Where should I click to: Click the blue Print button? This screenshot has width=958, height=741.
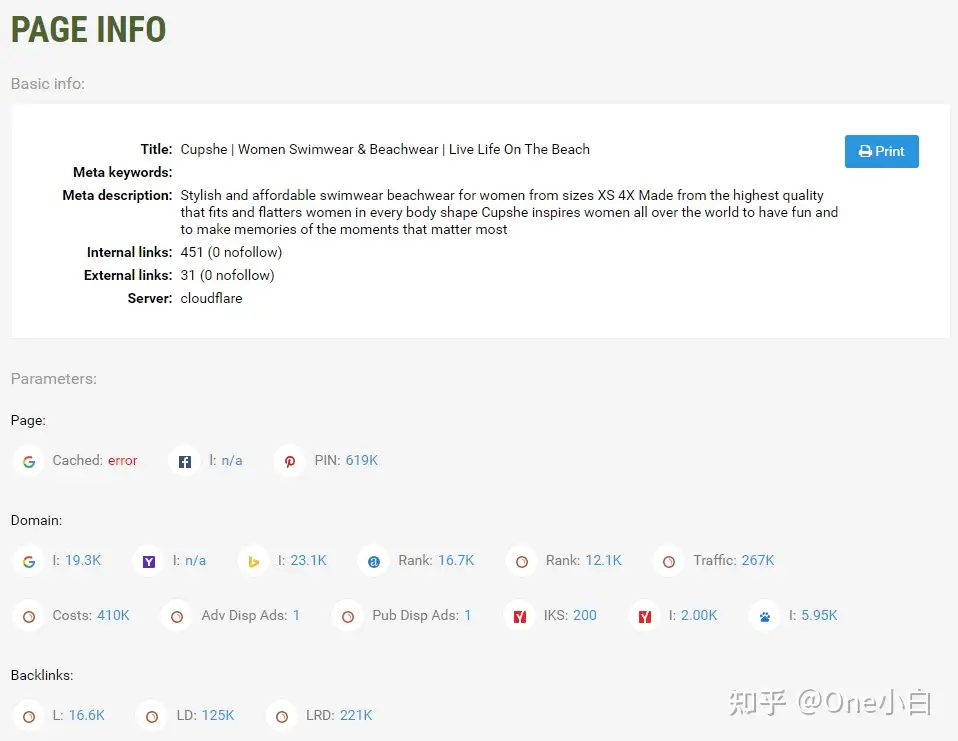[881, 151]
